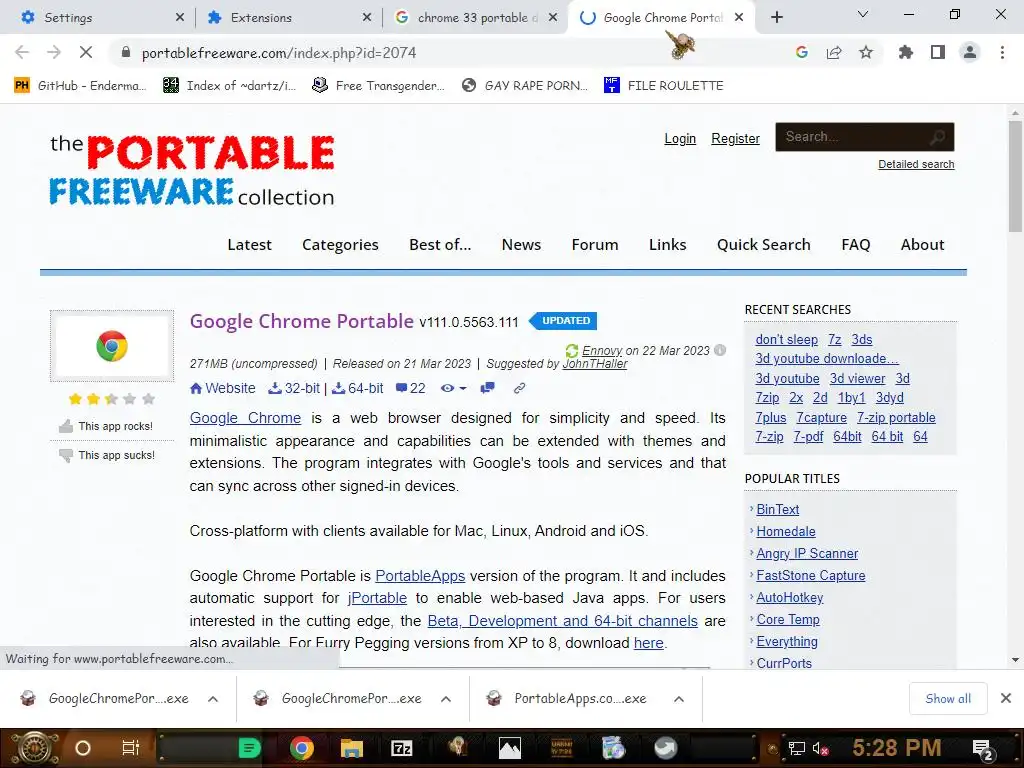Click the Portable Freeware Collection logo
Screen dimensions: 1024x768
(192, 170)
